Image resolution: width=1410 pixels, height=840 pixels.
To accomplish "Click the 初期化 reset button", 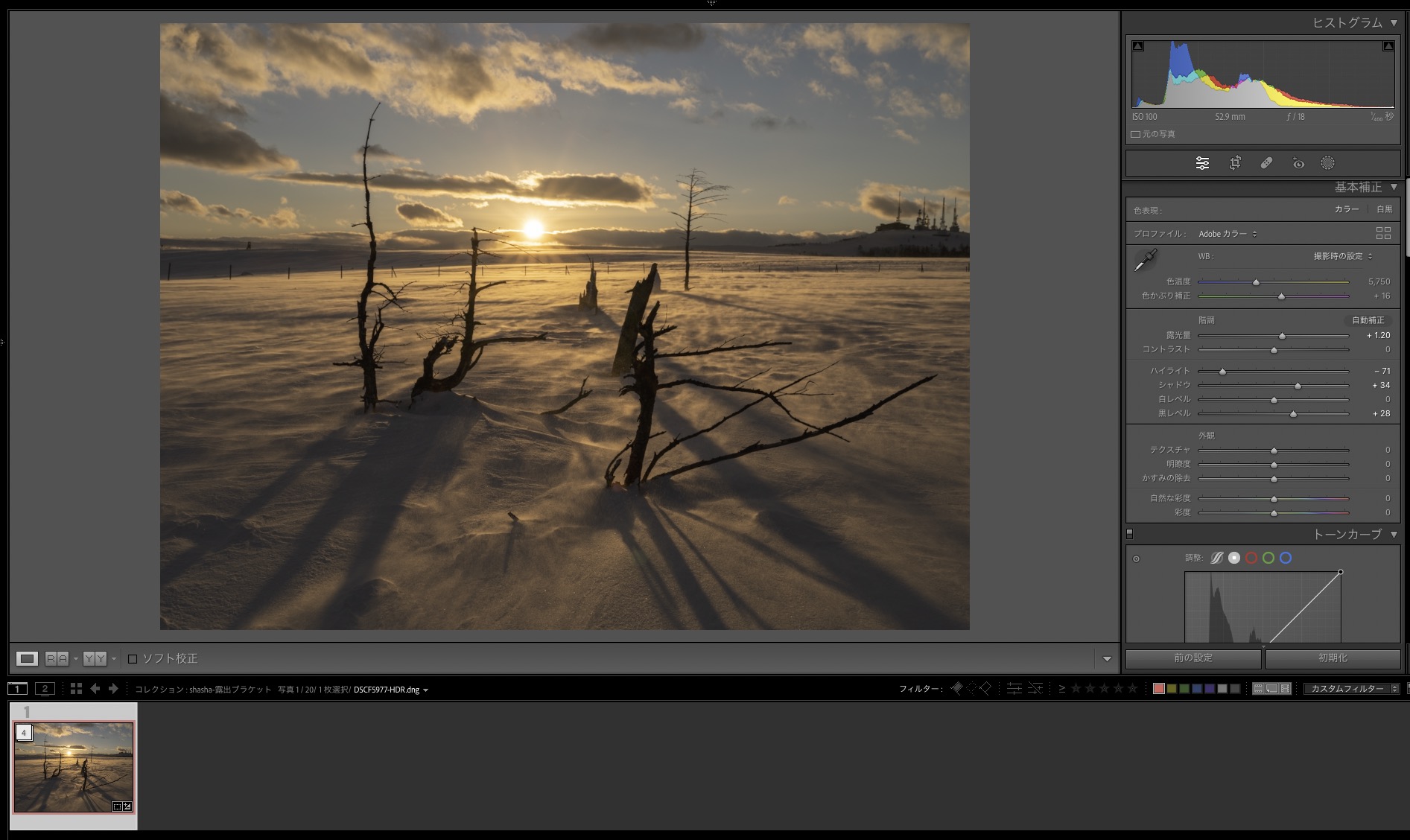I will pos(1333,658).
